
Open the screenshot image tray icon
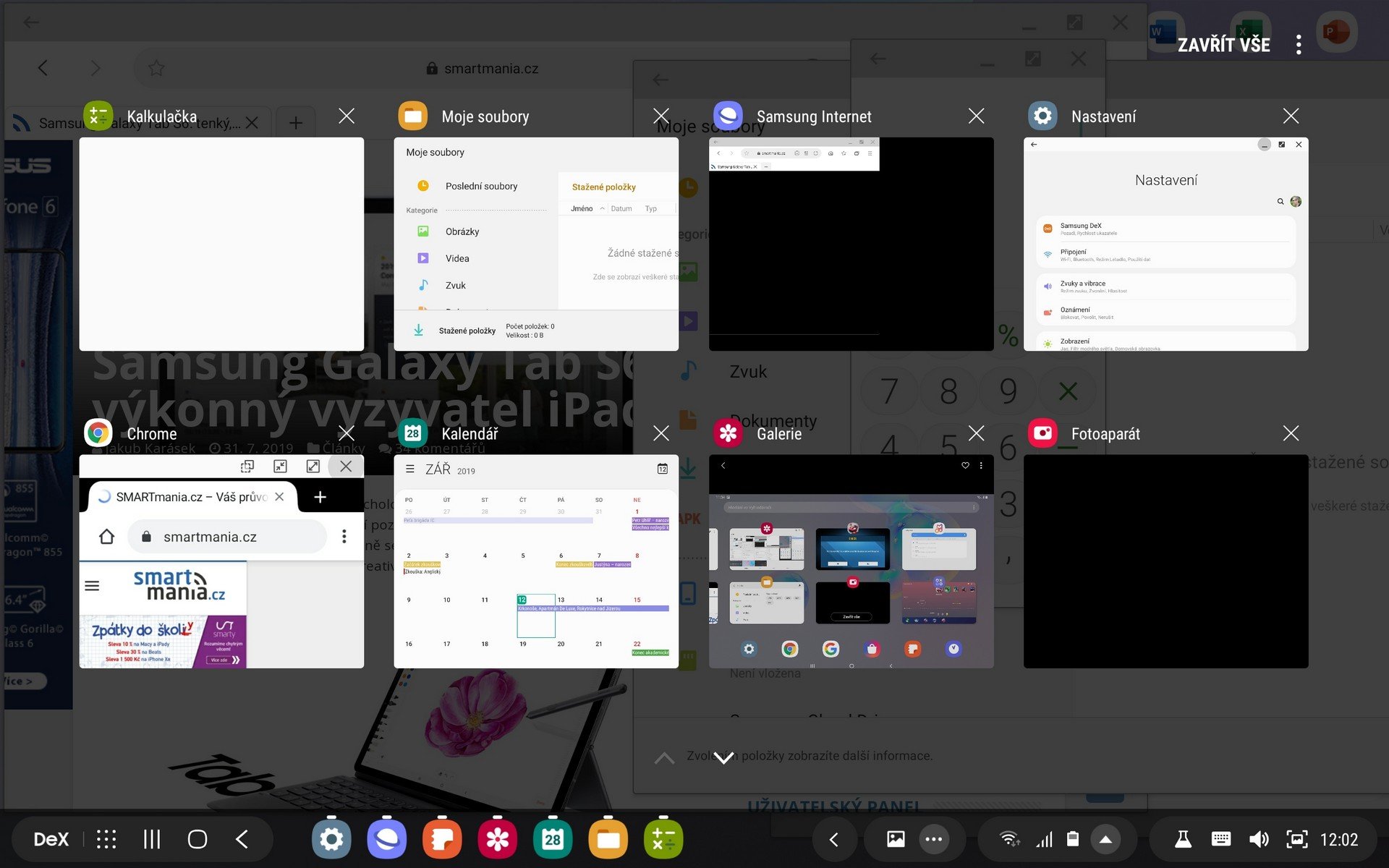tap(896, 839)
